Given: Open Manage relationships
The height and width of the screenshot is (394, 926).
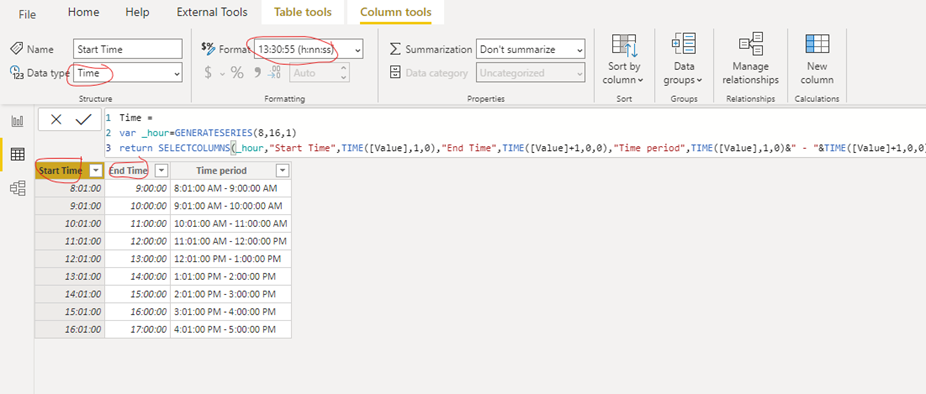Looking at the screenshot, I should pyautogui.click(x=751, y=58).
